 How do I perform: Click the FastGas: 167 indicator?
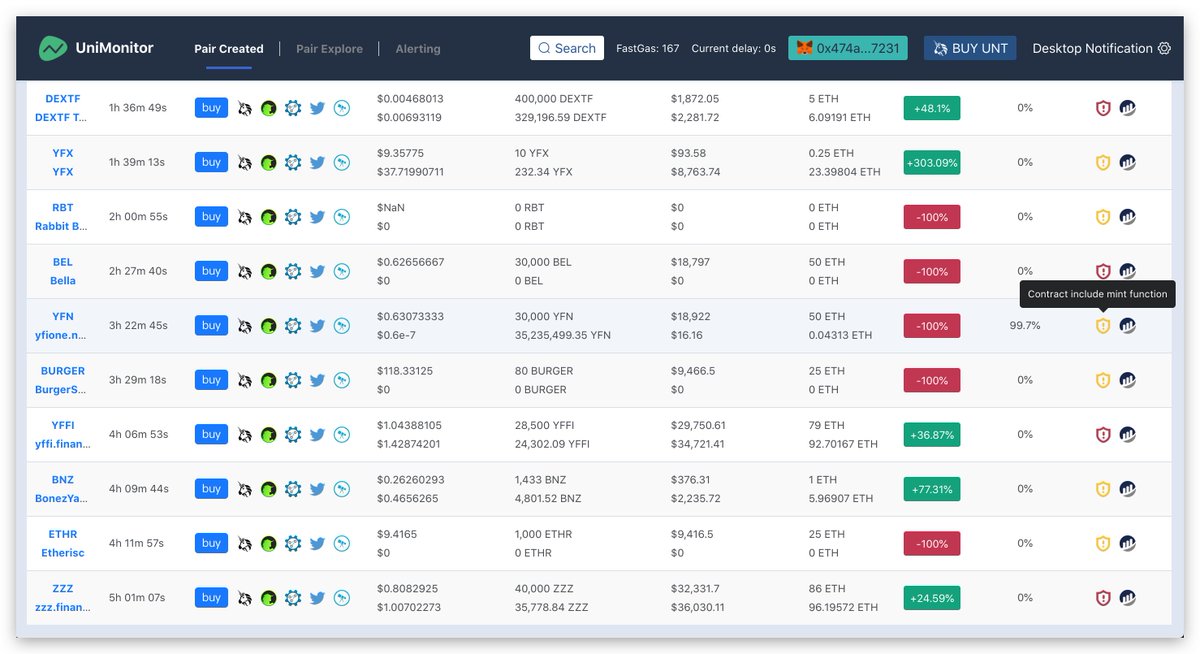[x=648, y=48]
